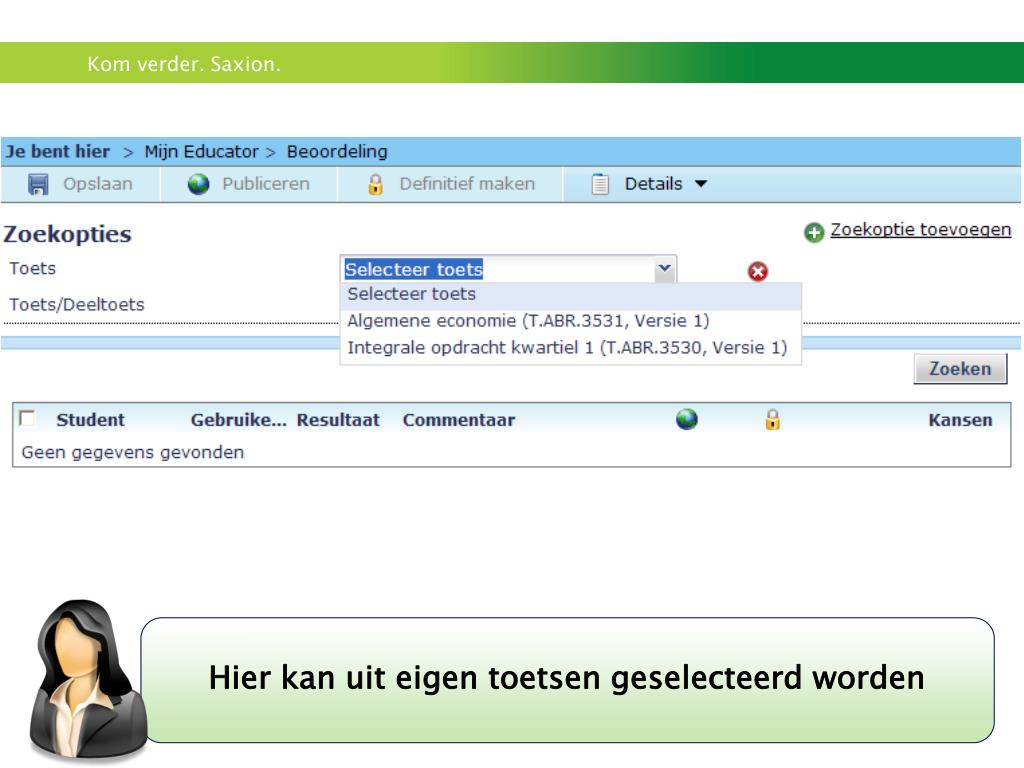Remove the Toets search option with red X
1024x768 pixels.
tap(758, 271)
